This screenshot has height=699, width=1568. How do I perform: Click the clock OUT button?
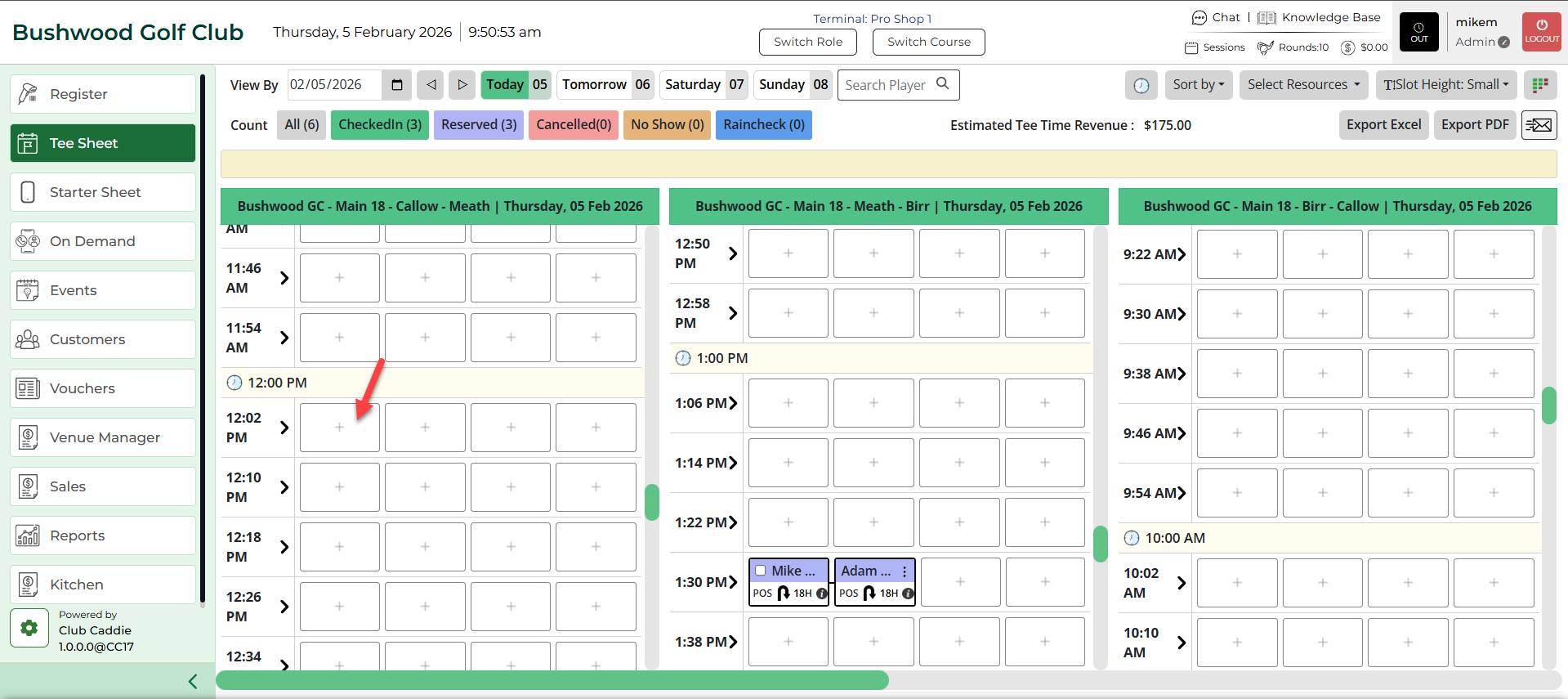(x=1418, y=33)
